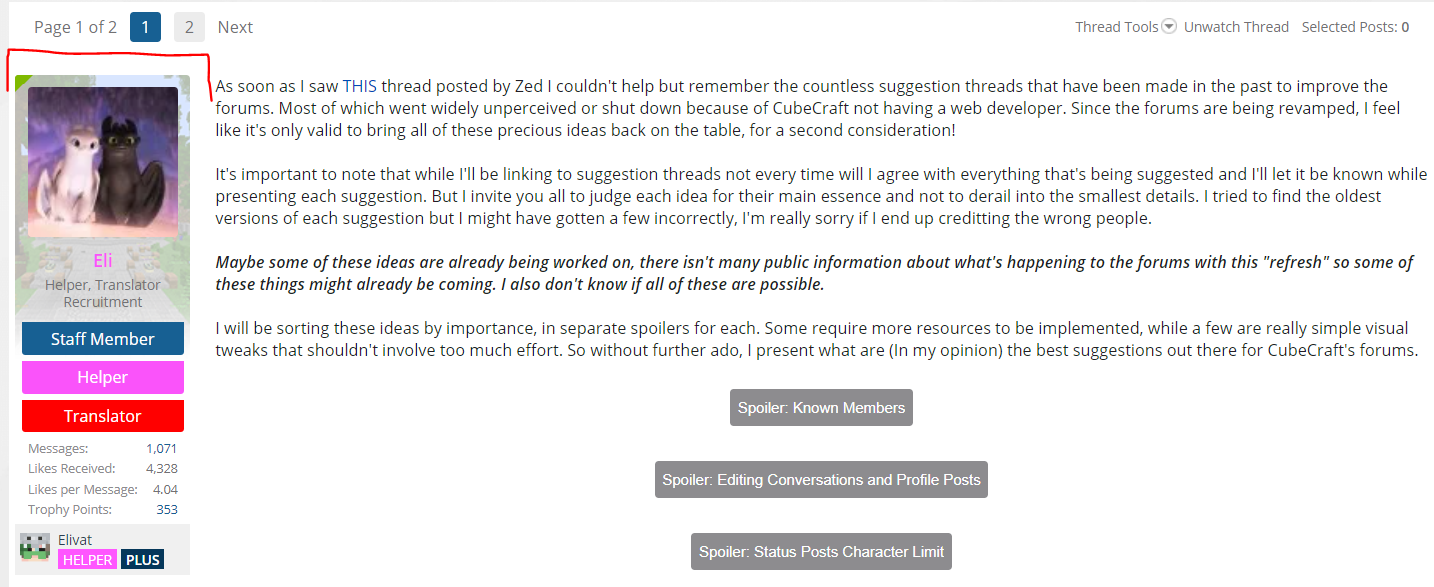Click the PLUS rank badge
This screenshot has height=587, width=1434.
(143, 560)
